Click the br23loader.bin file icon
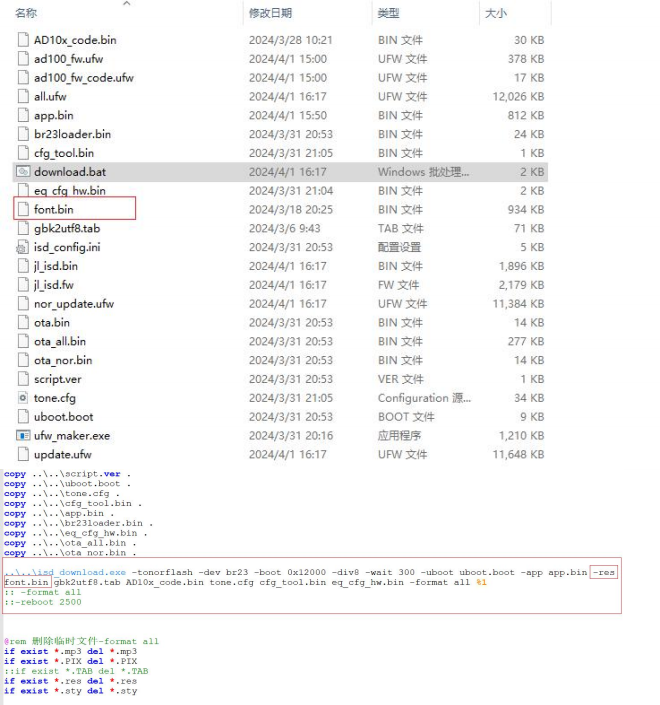This screenshot has height=705, width=660. pos(23,134)
